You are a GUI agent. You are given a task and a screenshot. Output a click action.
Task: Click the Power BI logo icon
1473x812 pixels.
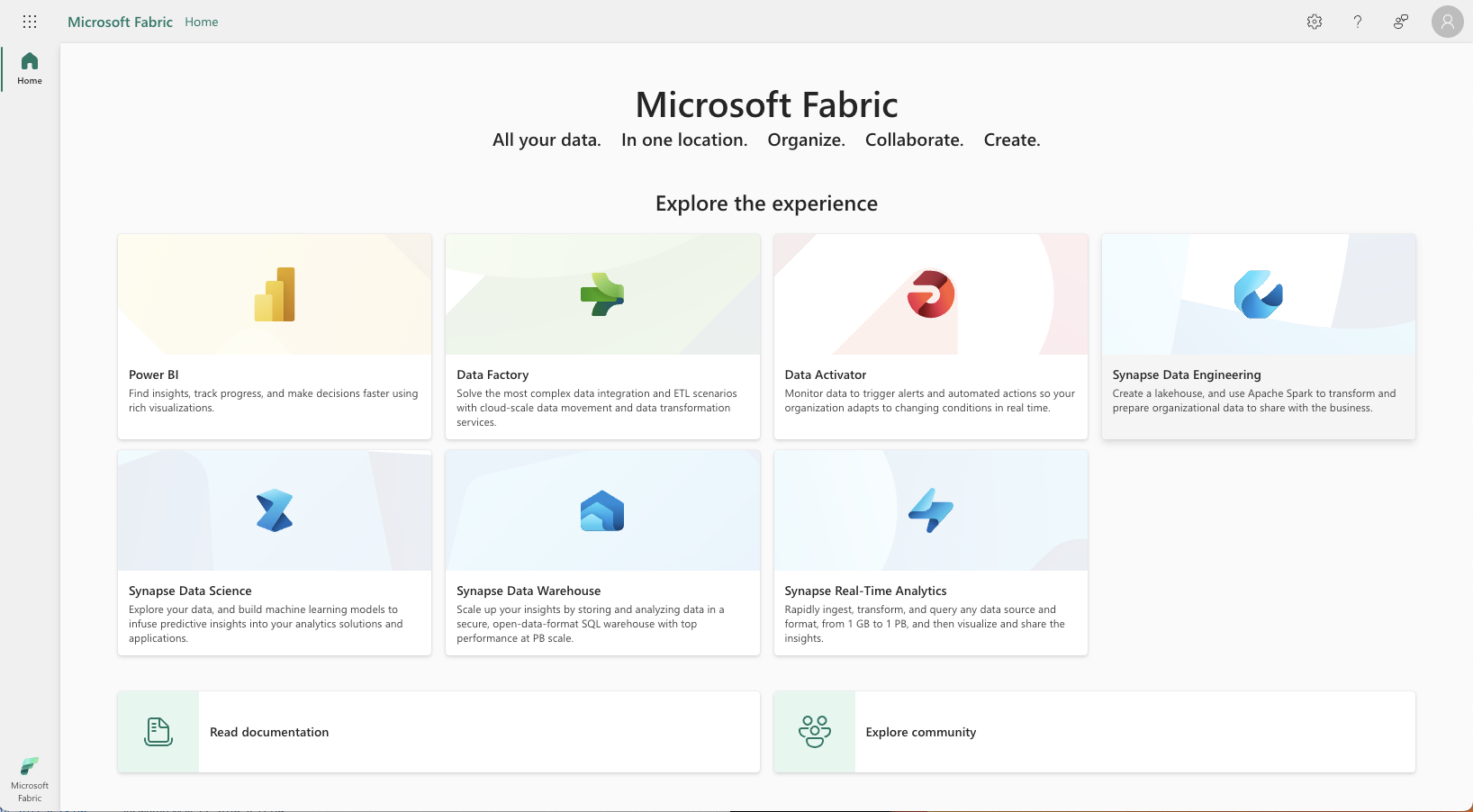click(x=275, y=294)
